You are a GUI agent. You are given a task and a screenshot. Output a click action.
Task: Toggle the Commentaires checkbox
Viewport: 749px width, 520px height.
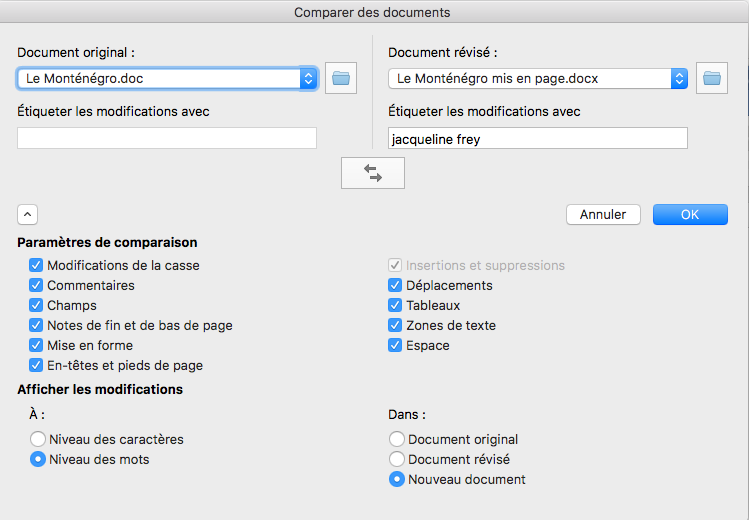[x=36, y=286]
